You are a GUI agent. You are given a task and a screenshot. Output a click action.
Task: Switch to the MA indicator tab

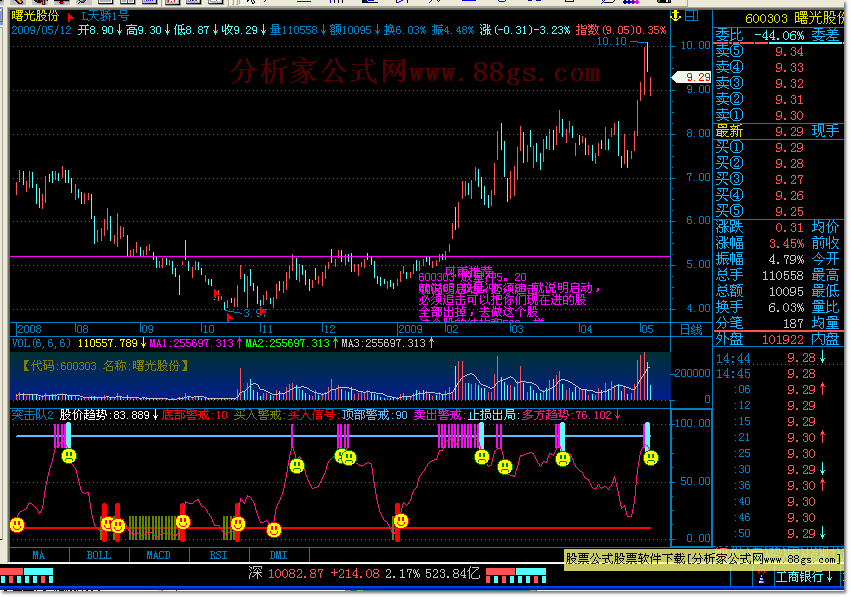click(x=39, y=555)
